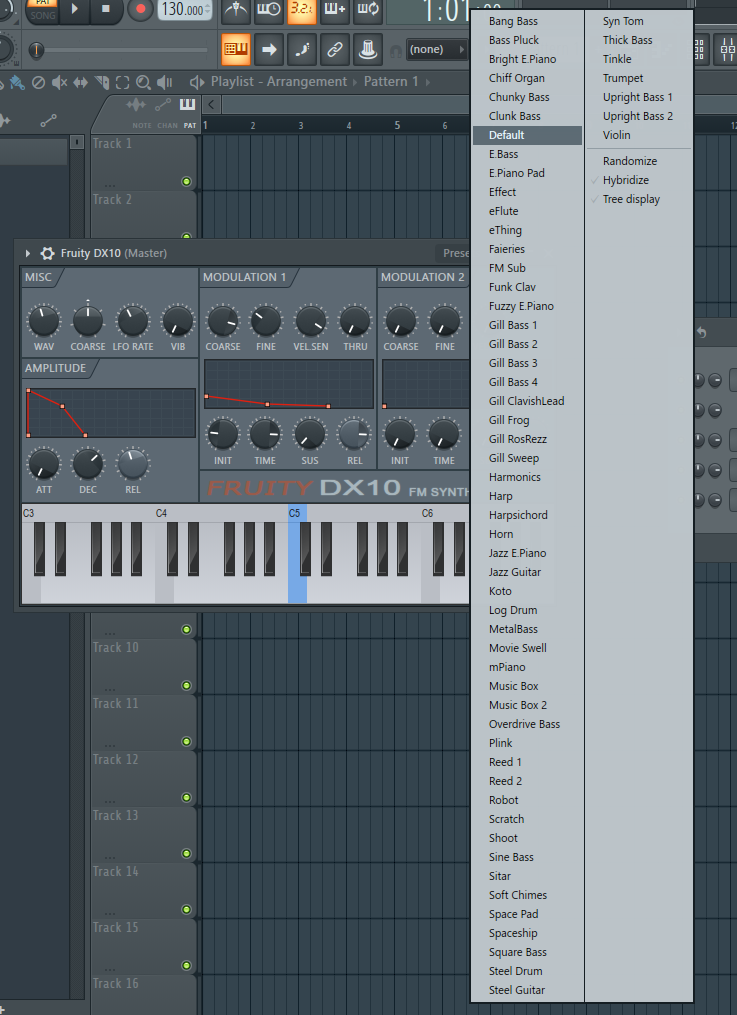Click Track 2 header label
The height and width of the screenshot is (1015, 737).
tap(112, 199)
